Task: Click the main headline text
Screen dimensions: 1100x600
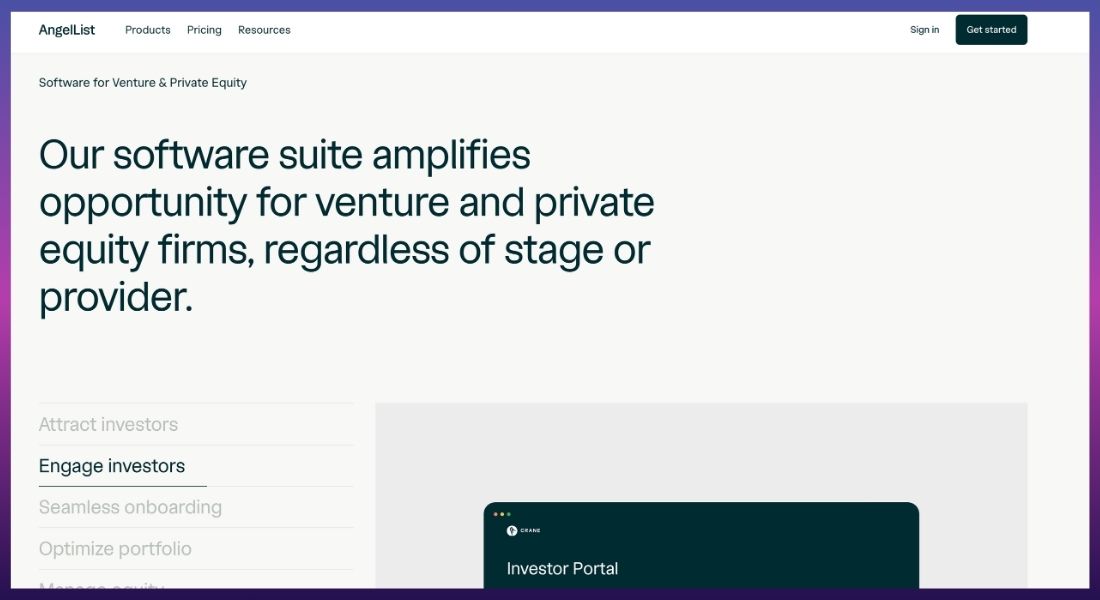Action: (x=347, y=226)
